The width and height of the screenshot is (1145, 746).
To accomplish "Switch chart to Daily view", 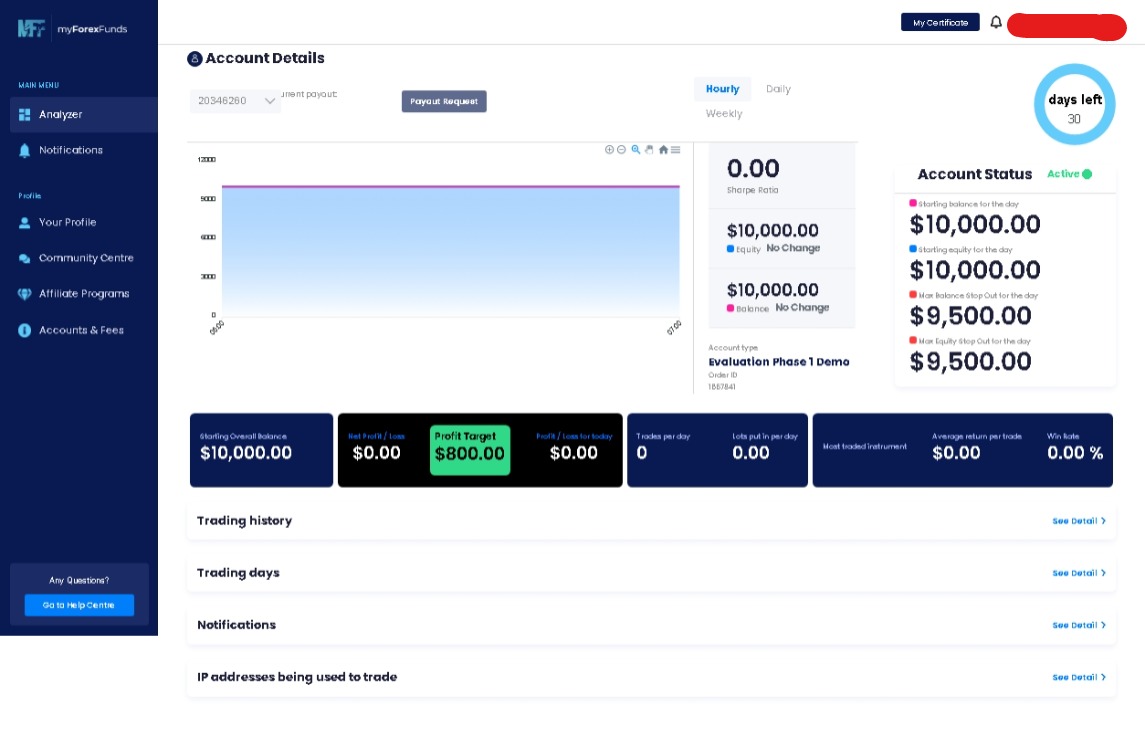I will click(778, 89).
